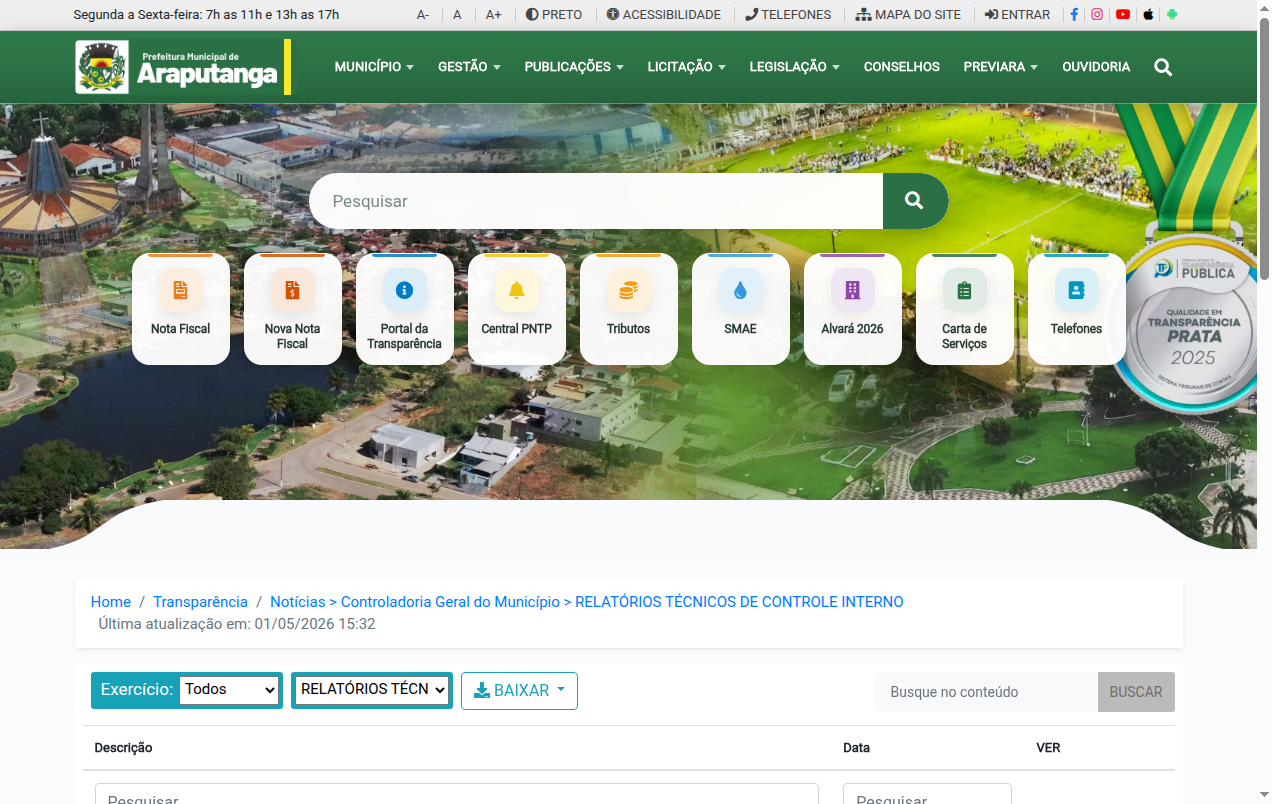Click the Araputanga municipal logo
The width and height of the screenshot is (1272, 804).
coord(184,67)
